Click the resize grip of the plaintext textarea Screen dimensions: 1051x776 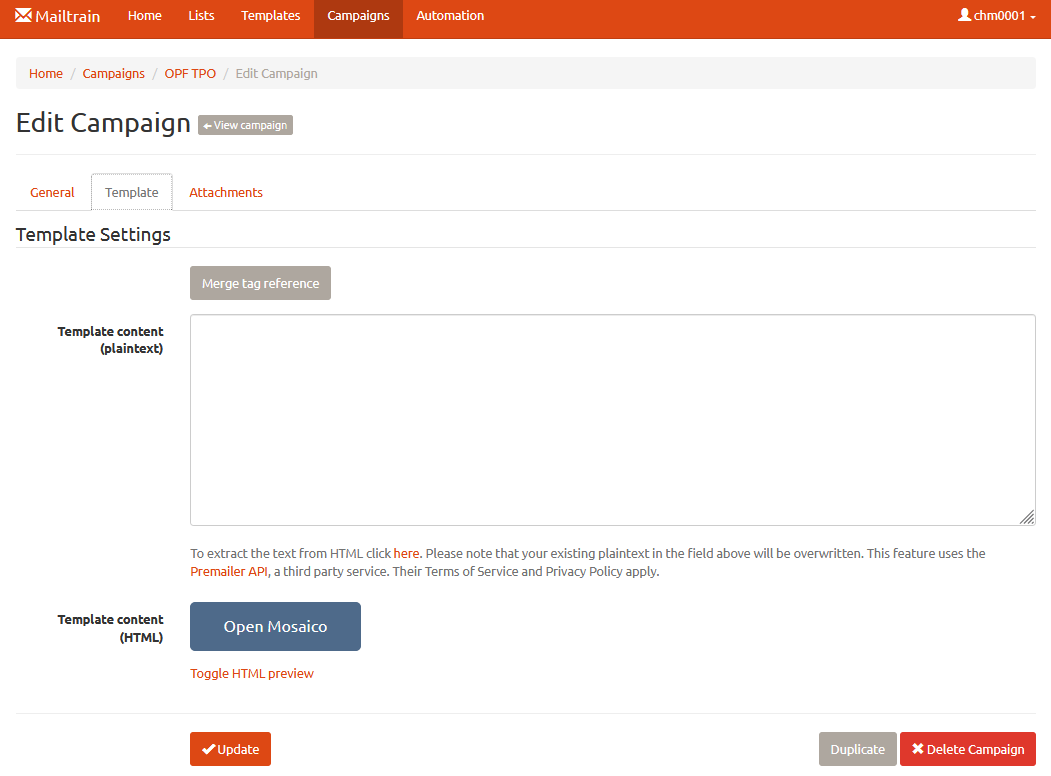1027,517
